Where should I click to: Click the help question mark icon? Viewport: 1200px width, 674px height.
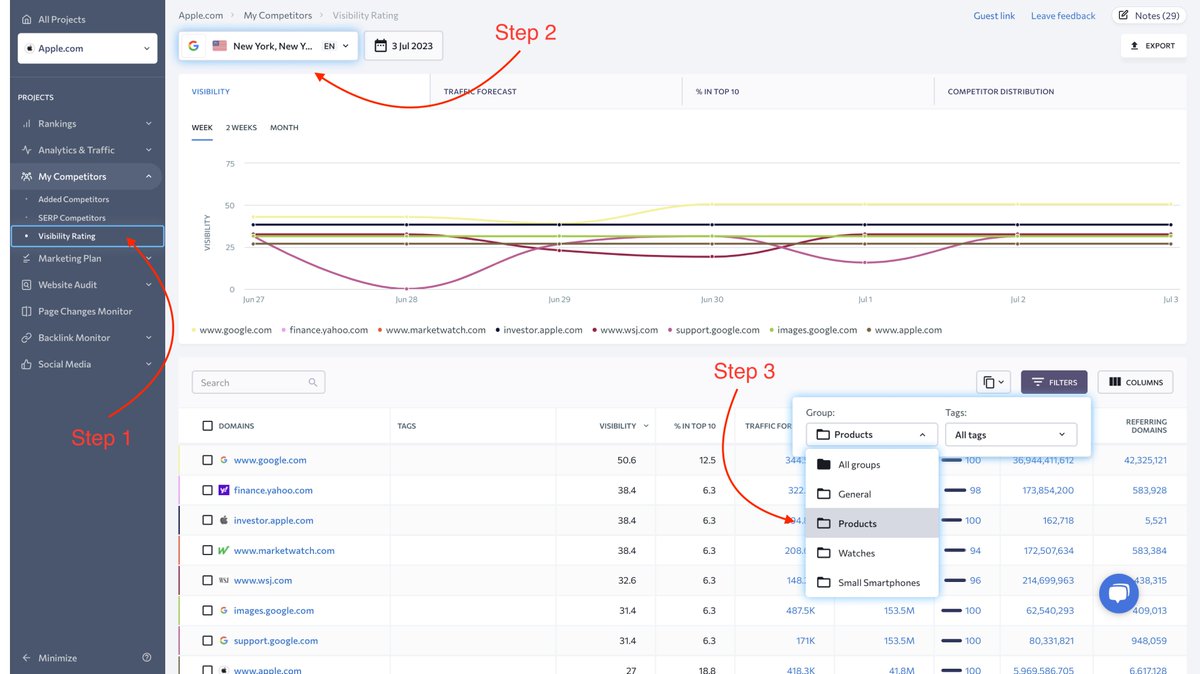(147, 658)
